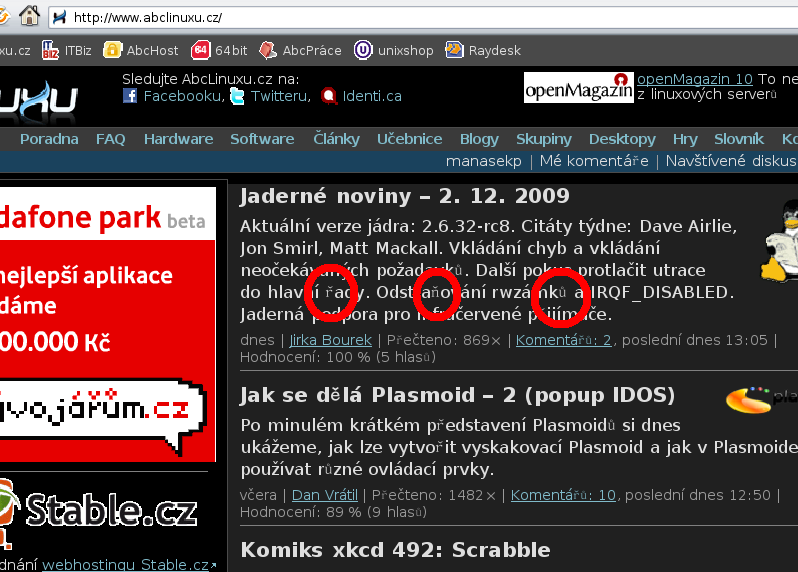This screenshot has height=572, width=798.
Task: Click the site favicon in address bar
Action: pos(60,17)
